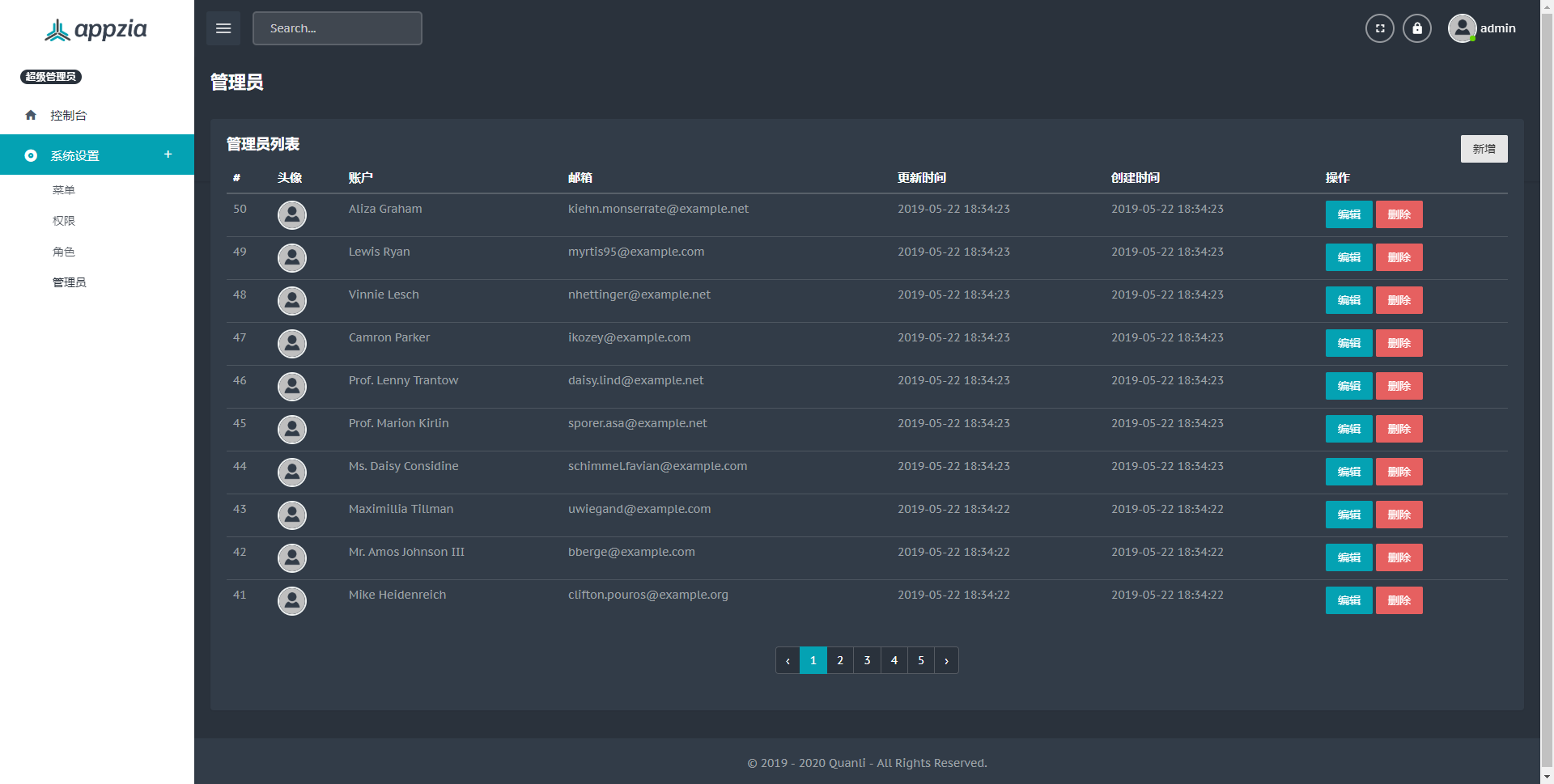This screenshot has width=1554, height=784.
Task: Click email kiehn.monserrate@example.net
Action: pos(658,209)
